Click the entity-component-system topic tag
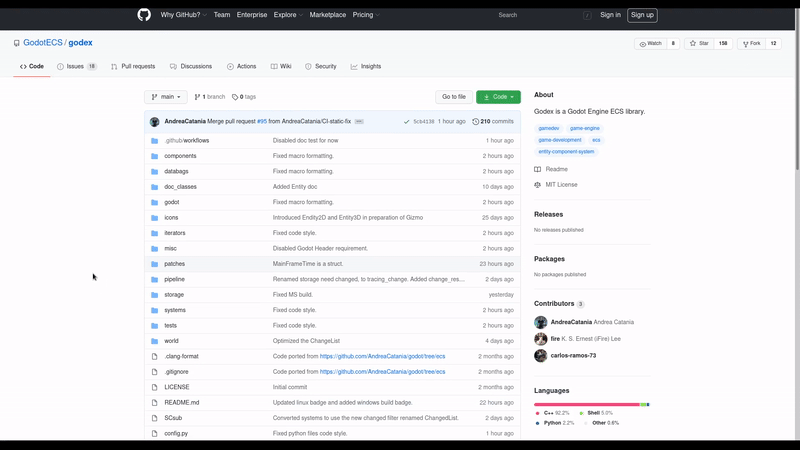This screenshot has height=450, width=800. [x=566, y=152]
